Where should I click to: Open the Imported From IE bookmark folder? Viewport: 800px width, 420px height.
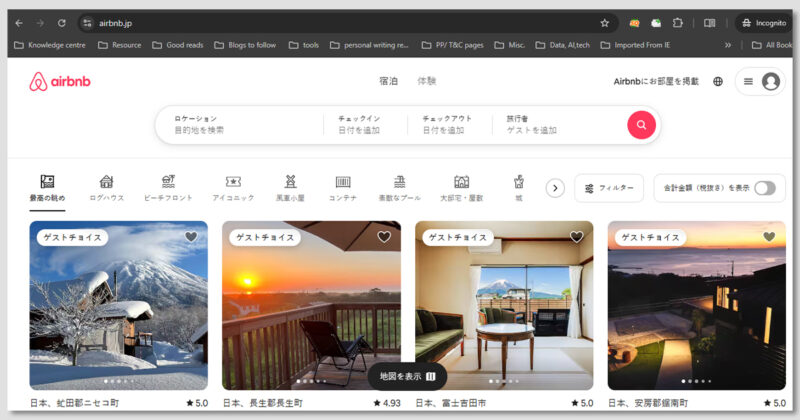pyautogui.click(x=635, y=45)
